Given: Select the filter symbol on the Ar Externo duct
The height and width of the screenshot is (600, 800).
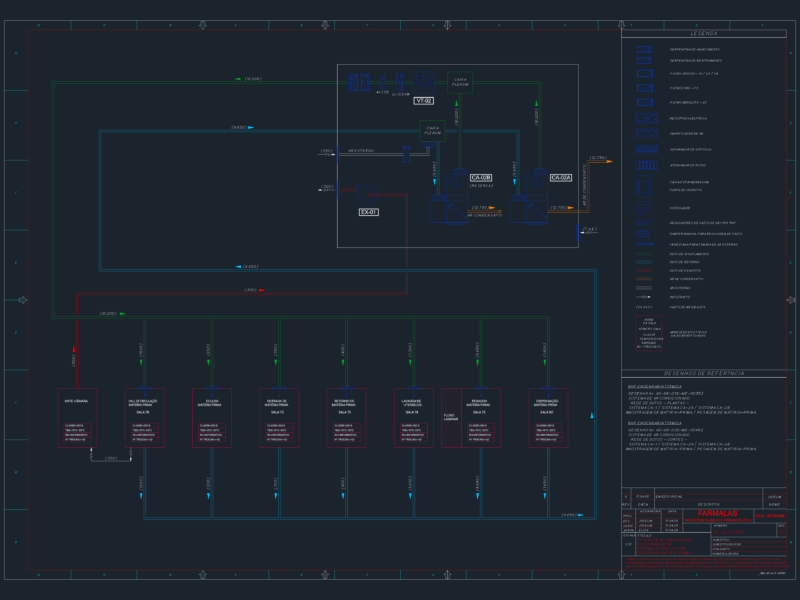Looking at the screenshot, I should point(406,154).
